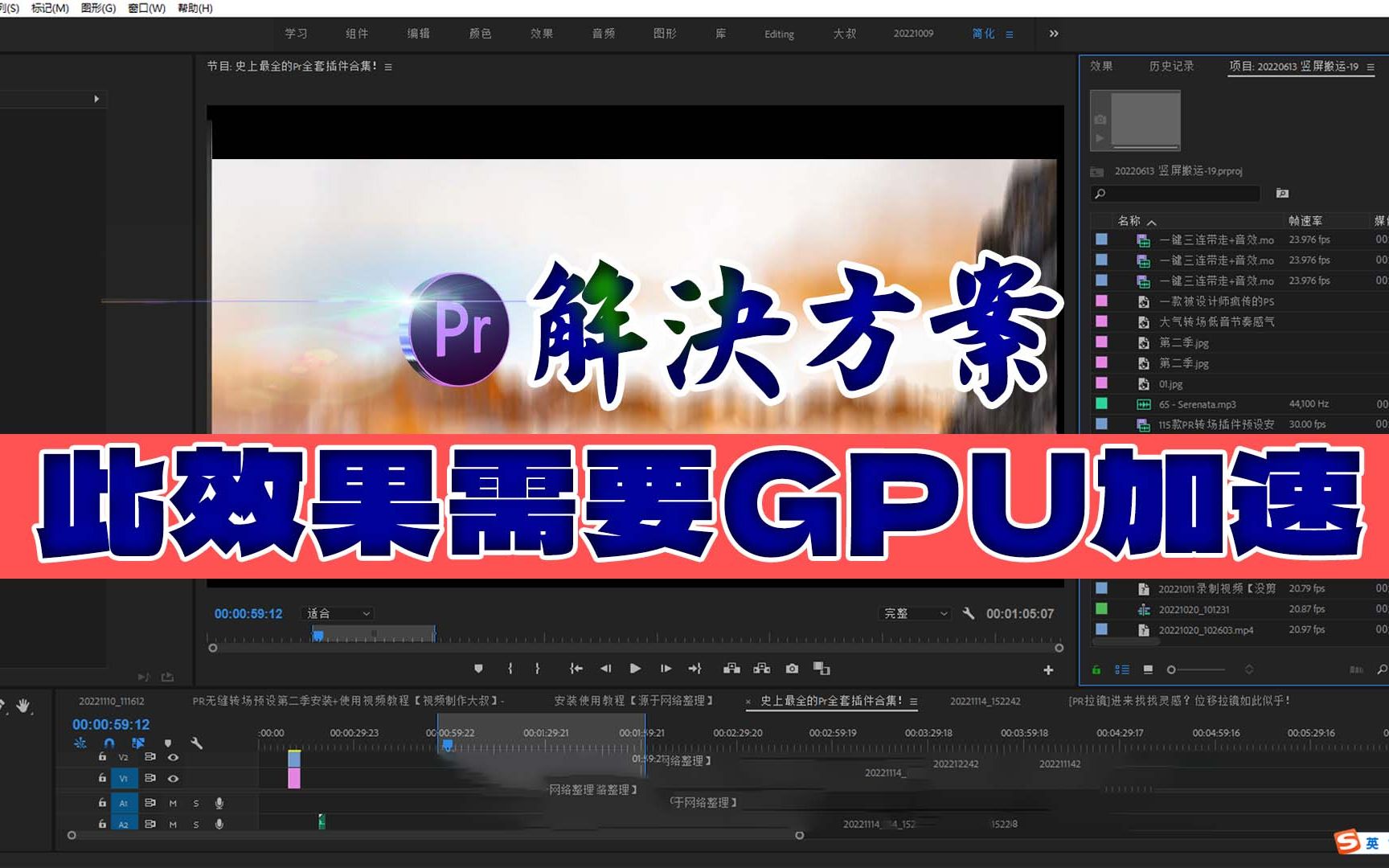
Task: Click the project search field
Action: click(1175, 194)
